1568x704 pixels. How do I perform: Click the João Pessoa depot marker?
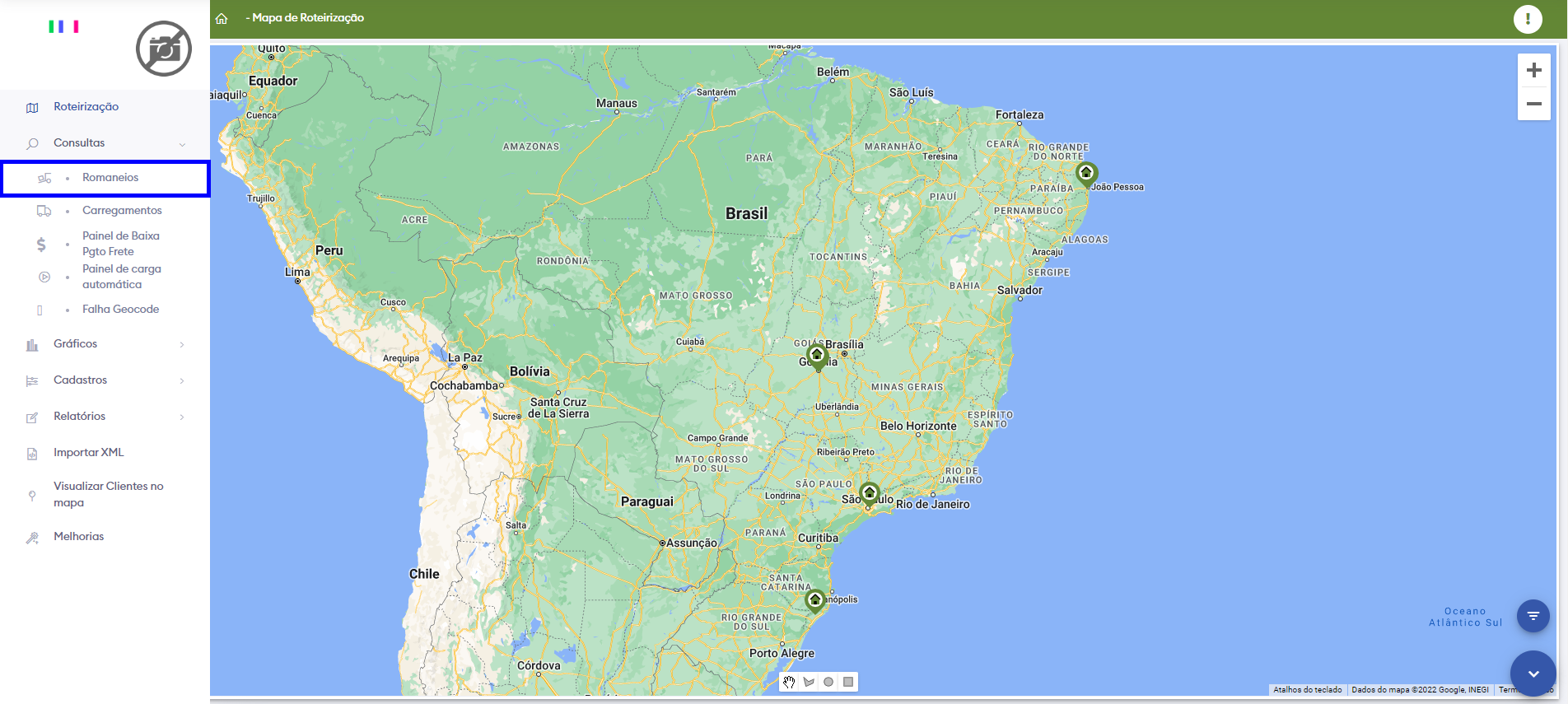[x=1086, y=173]
